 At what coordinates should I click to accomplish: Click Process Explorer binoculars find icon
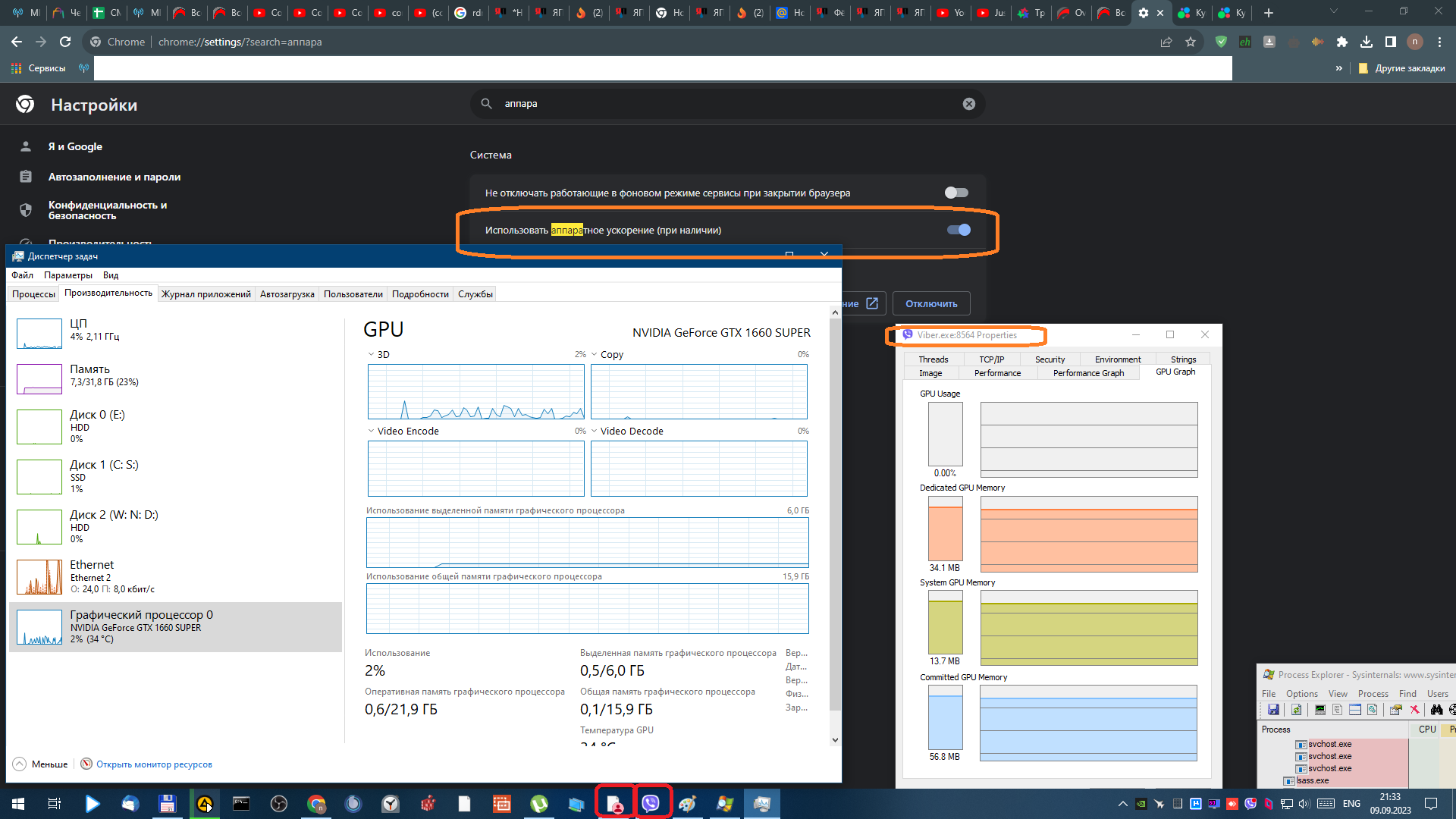pyautogui.click(x=1436, y=710)
